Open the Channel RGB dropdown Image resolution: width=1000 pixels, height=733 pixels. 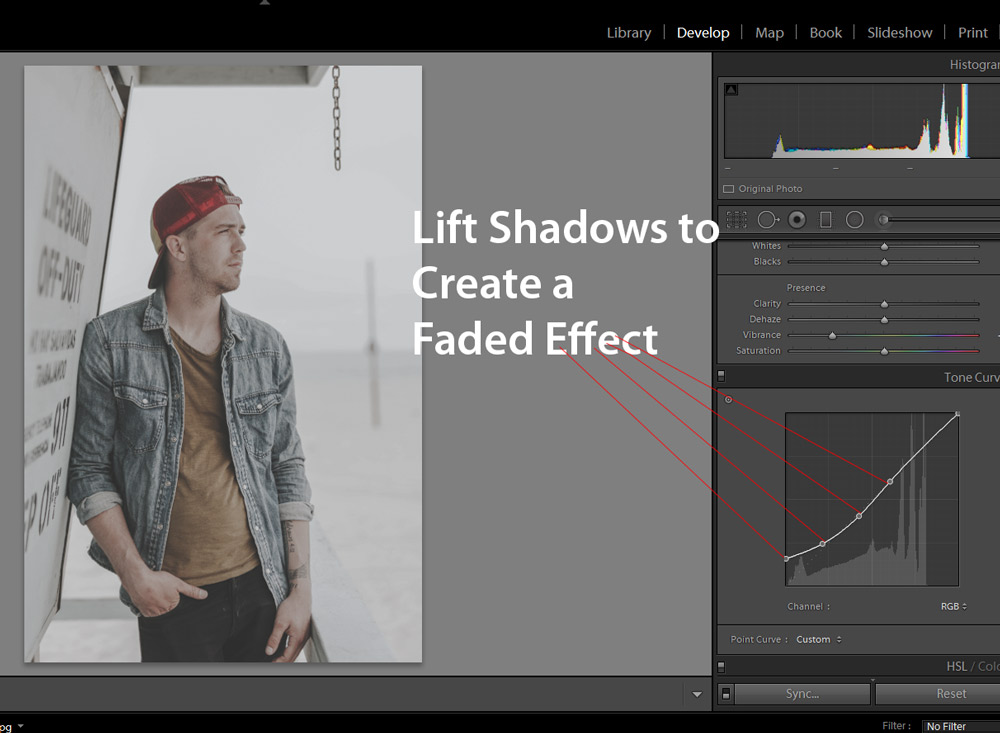coord(953,607)
